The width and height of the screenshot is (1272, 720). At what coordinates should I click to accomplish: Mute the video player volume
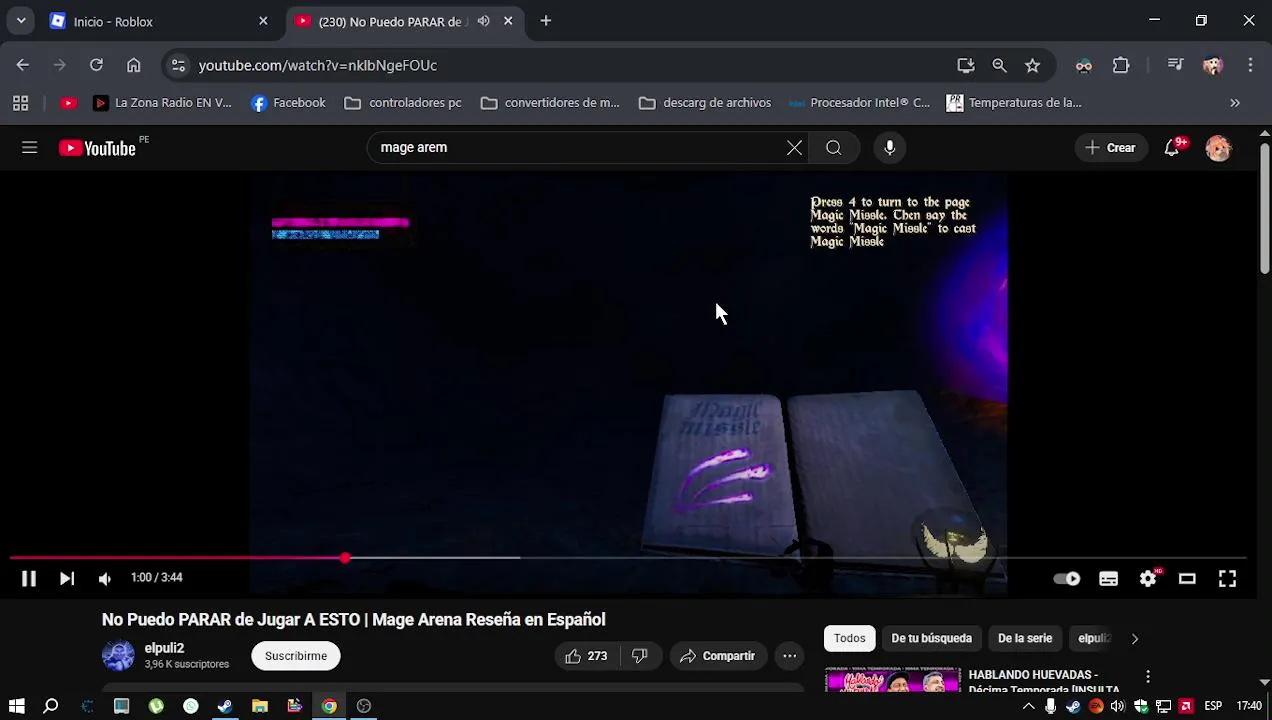coord(105,578)
